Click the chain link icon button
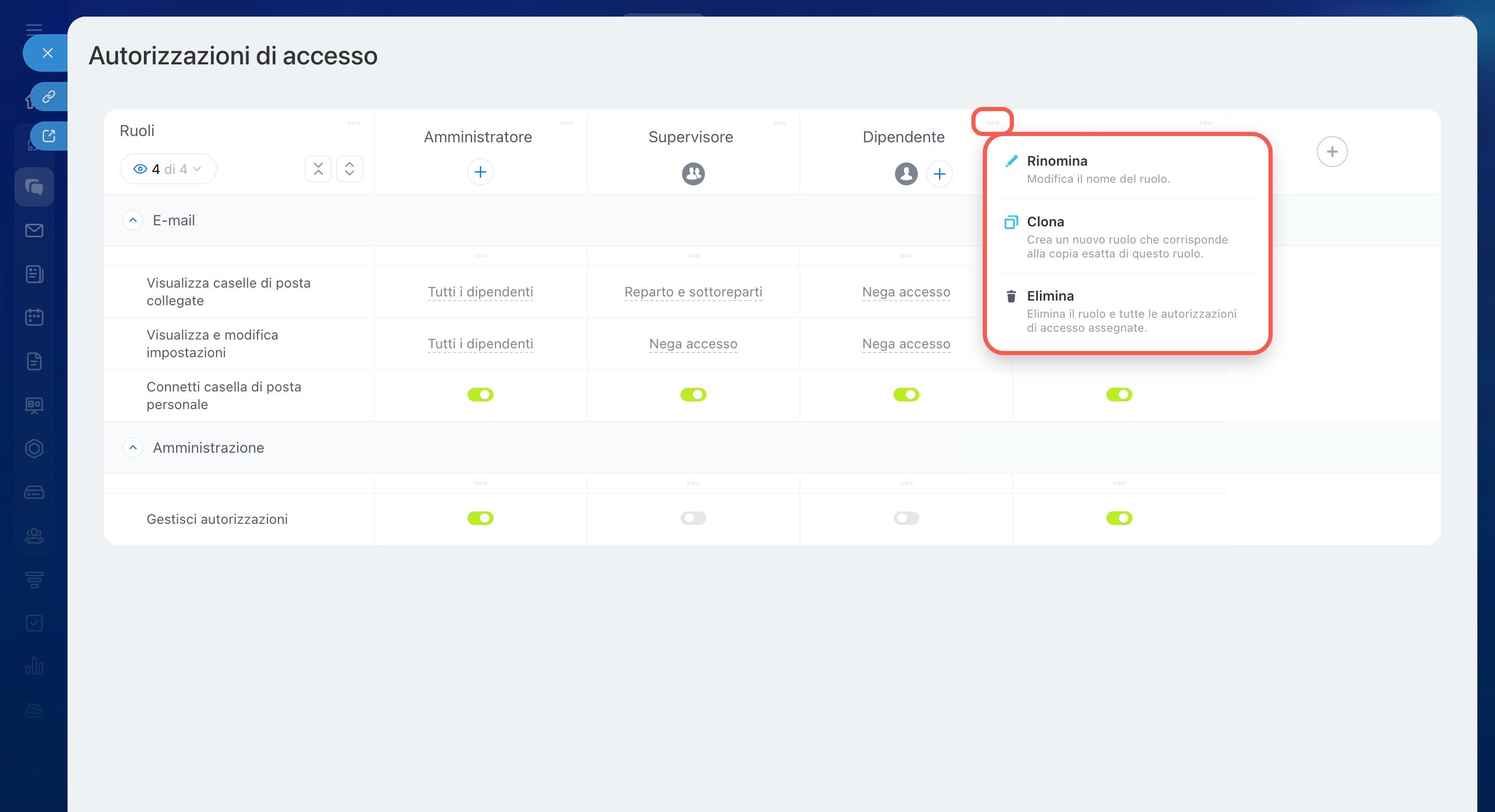This screenshot has height=812, width=1495. coord(49,96)
